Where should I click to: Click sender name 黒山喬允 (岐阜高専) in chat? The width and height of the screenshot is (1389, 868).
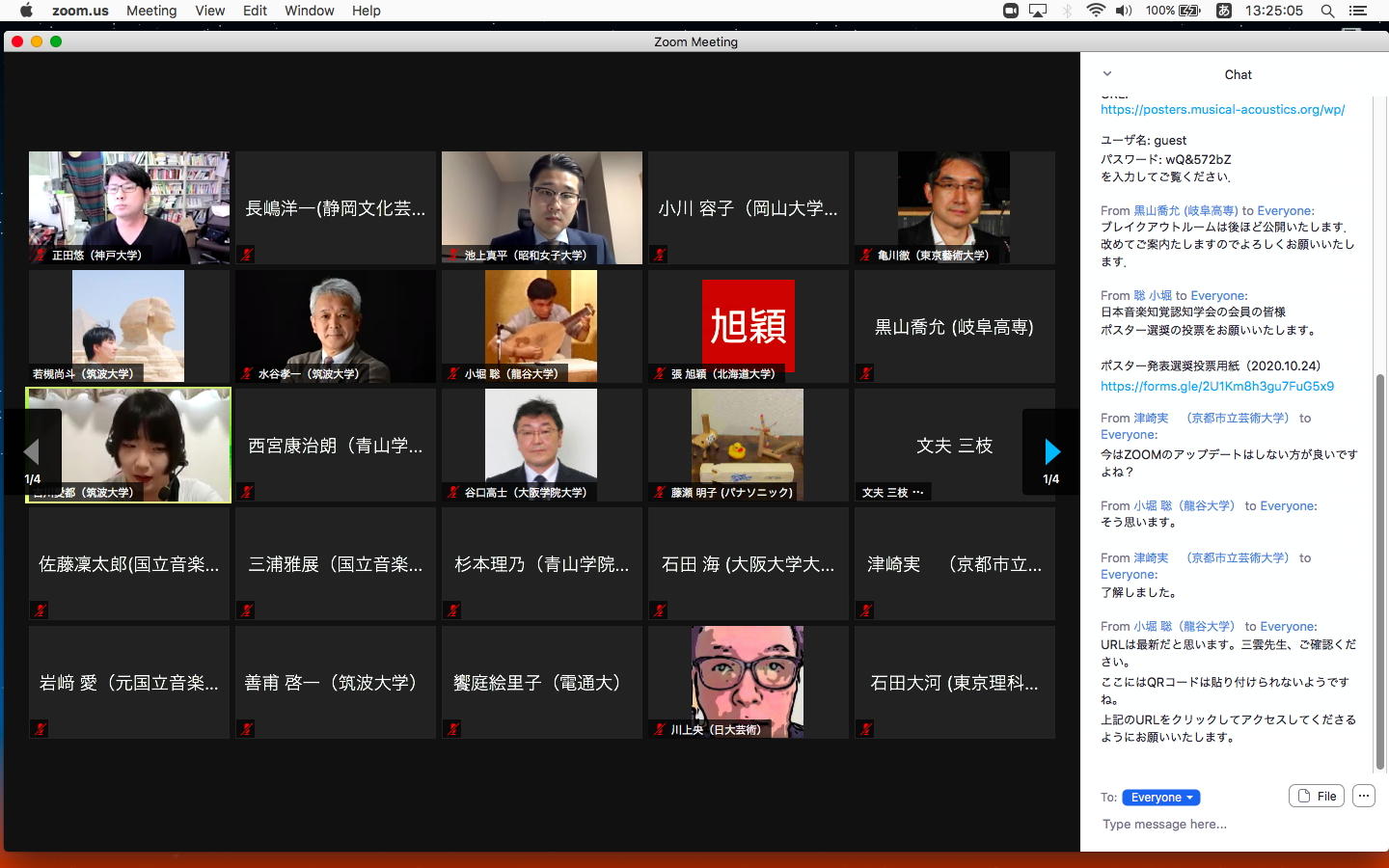[1185, 210]
